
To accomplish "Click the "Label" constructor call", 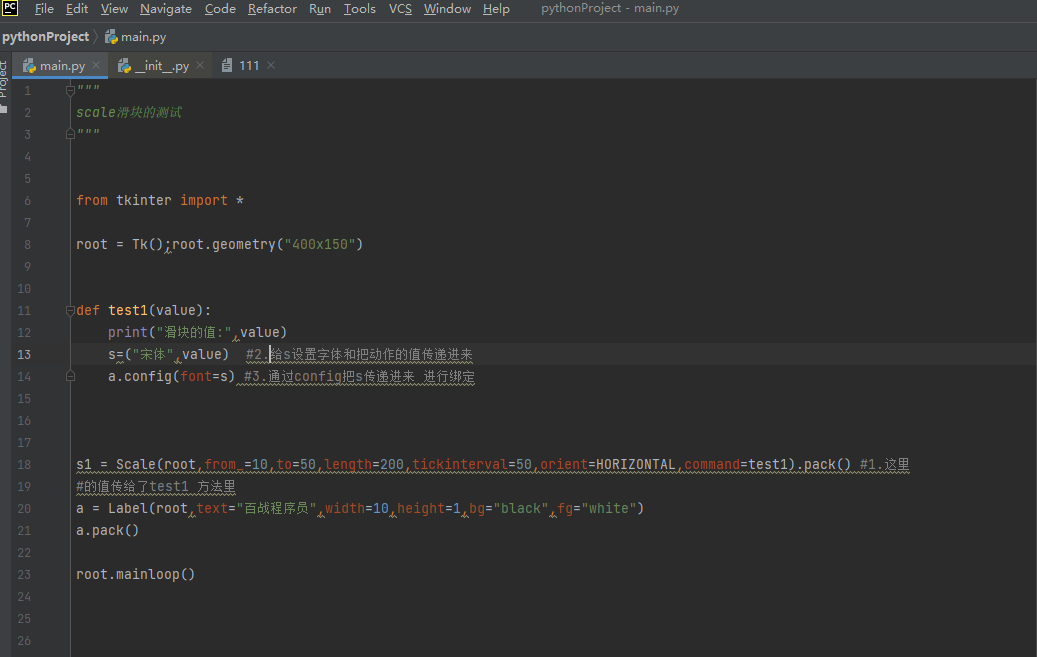I will 128,509.
